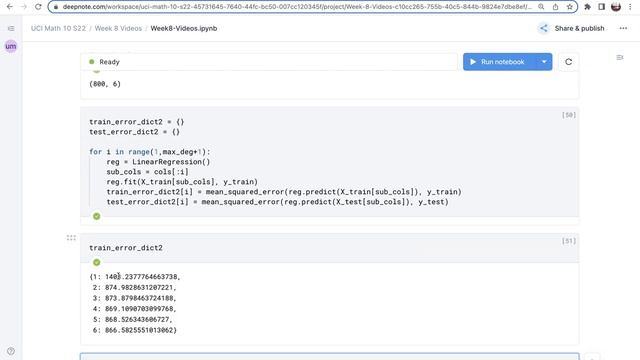The image size is (640, 360).
Task: Click the deepnote.com URL address bar
Action: (x=297, y=7)
